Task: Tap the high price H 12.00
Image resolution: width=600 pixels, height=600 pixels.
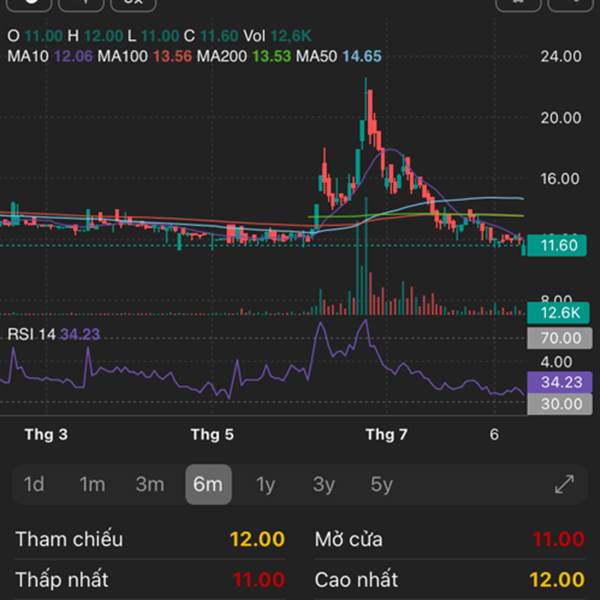Action: pos(95,36)
